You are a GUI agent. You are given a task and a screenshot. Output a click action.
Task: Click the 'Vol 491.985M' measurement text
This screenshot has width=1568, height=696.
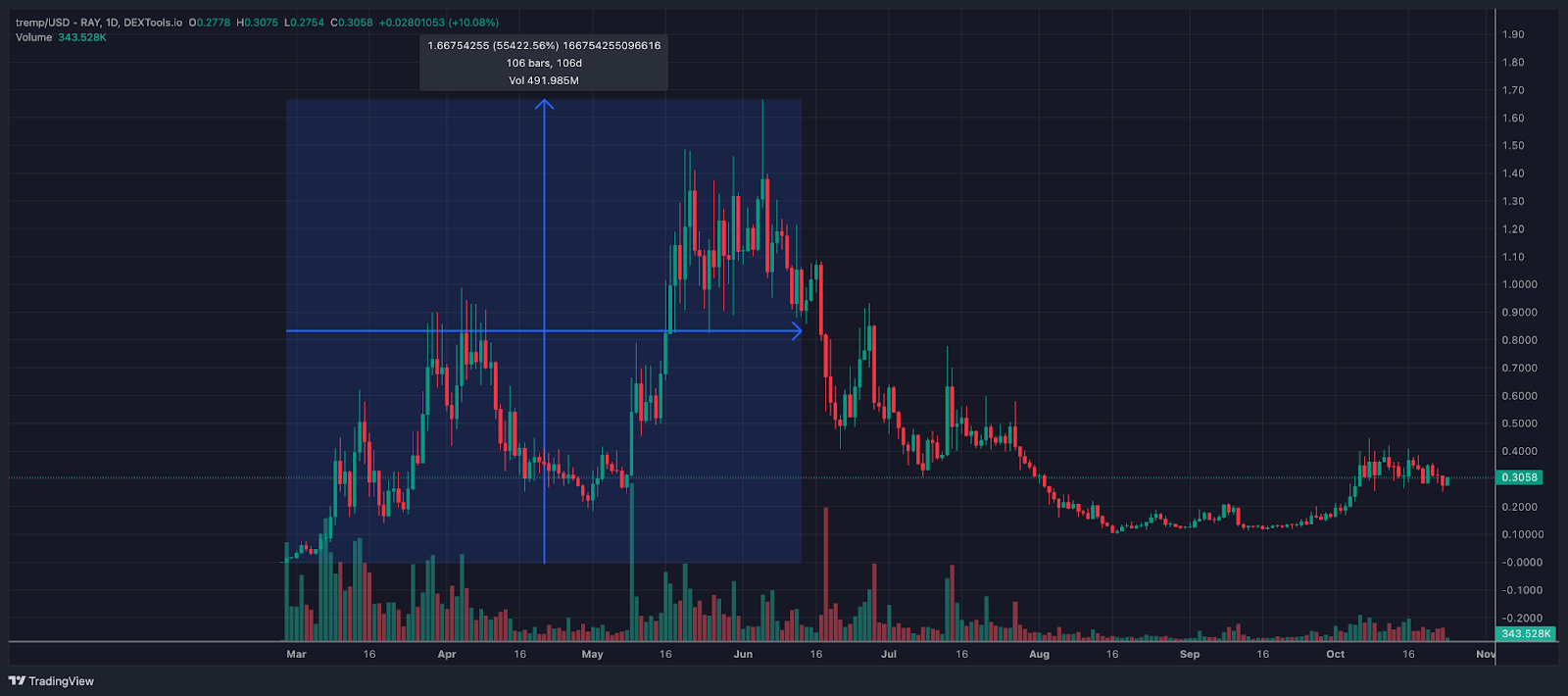click(x=544, y=80)
